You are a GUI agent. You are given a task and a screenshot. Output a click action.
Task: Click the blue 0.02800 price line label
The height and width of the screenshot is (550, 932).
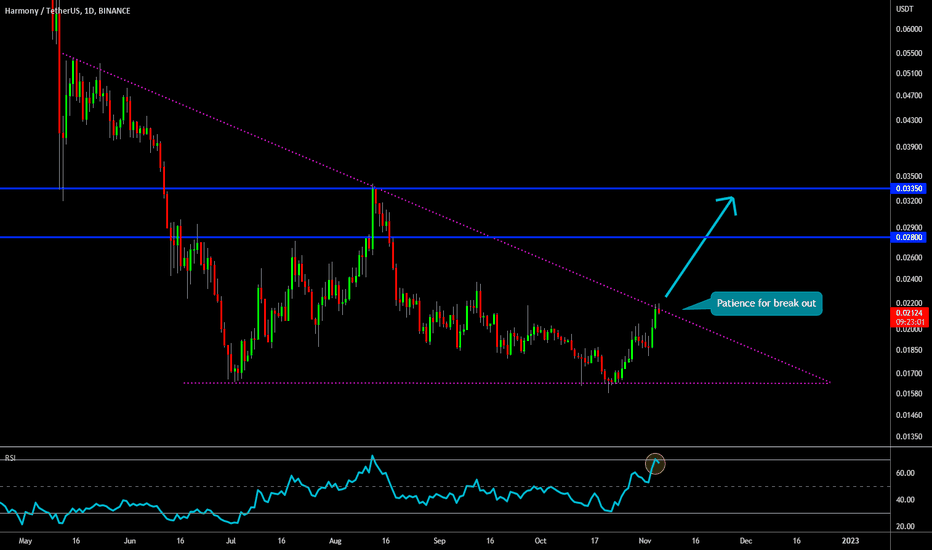[x=909, y=237]
